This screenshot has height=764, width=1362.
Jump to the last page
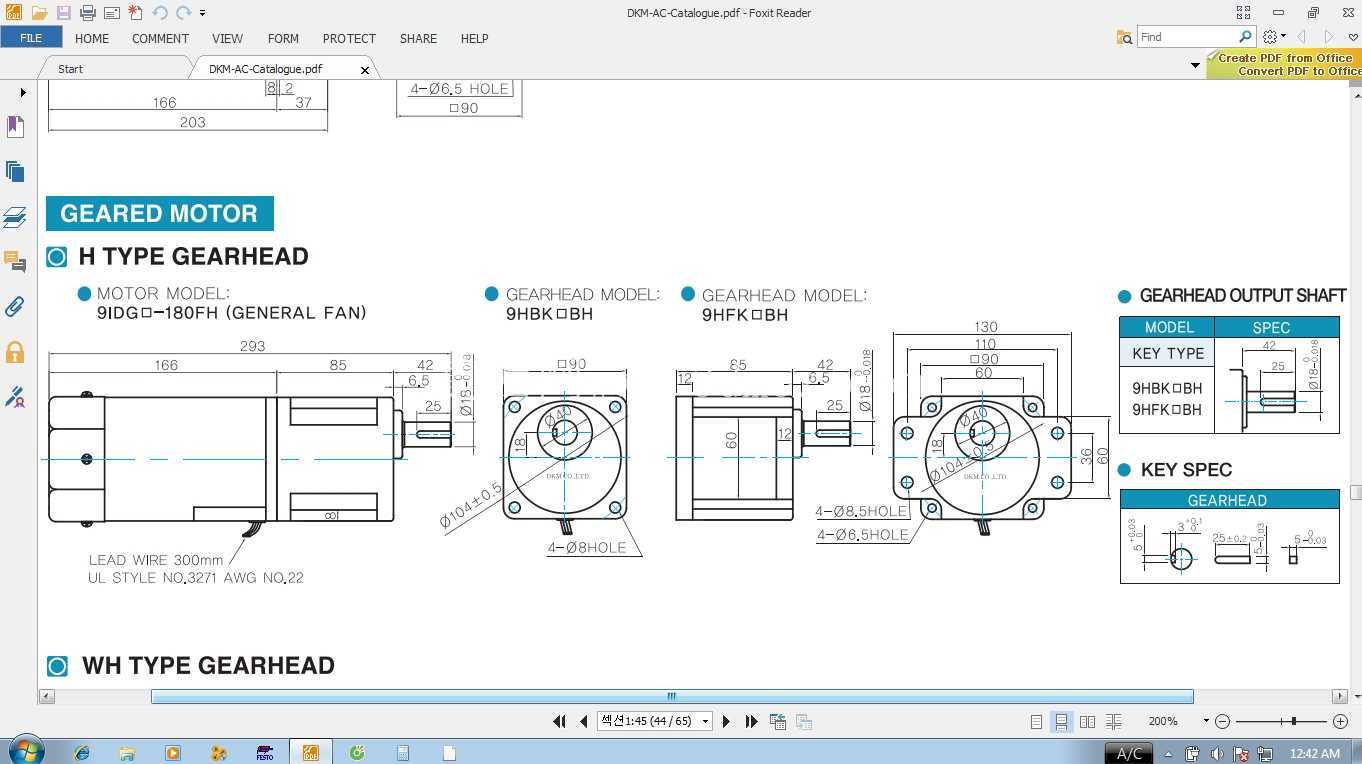tap(751, 721)
